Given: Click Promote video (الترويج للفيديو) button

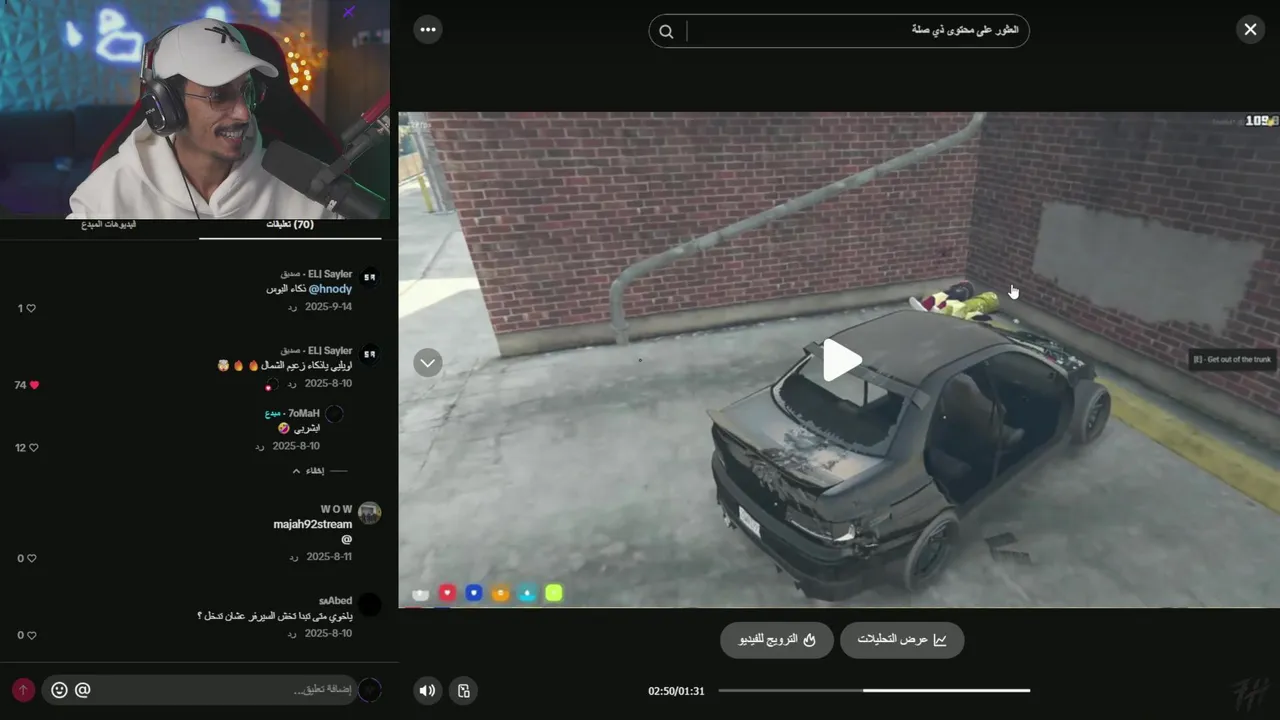Looking at the screenshot, I should [x=777, y=640].
